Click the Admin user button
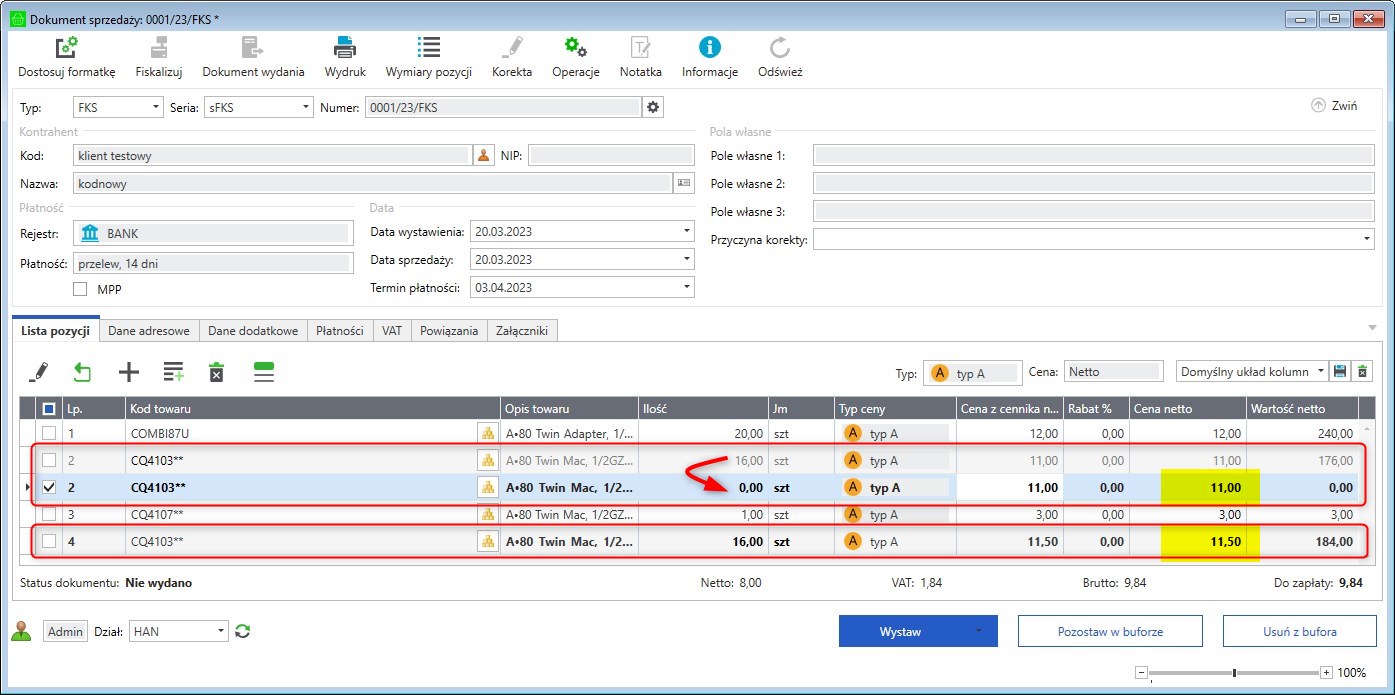The height and width of the screenshot is (695, 1395). pos(65,631)
